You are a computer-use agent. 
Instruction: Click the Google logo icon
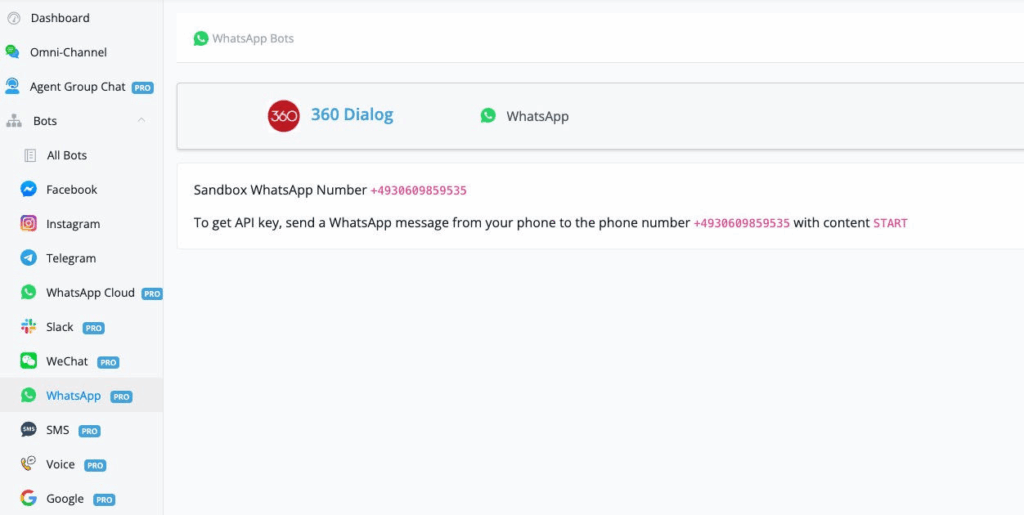click(x=29, y=498)
